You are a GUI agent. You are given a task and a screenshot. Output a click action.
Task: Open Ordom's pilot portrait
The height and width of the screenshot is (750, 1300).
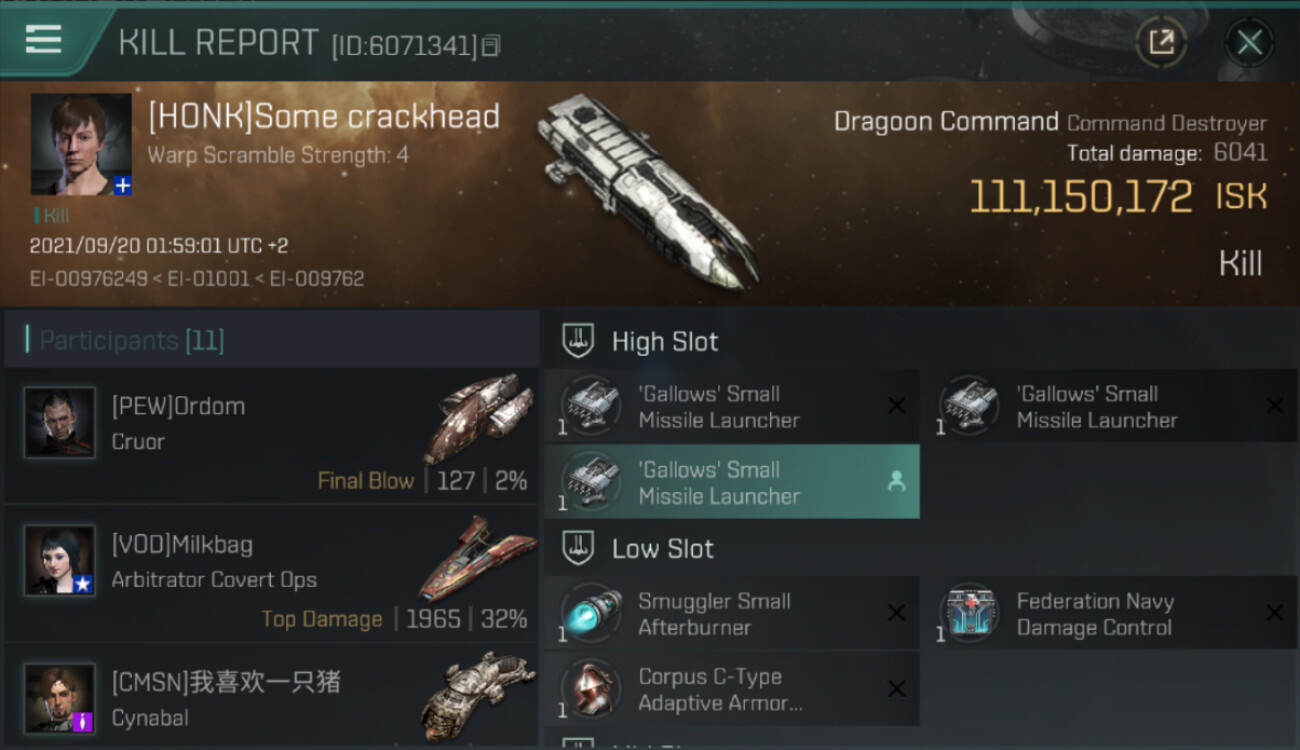pyautogui.click(x=60, y=423)
